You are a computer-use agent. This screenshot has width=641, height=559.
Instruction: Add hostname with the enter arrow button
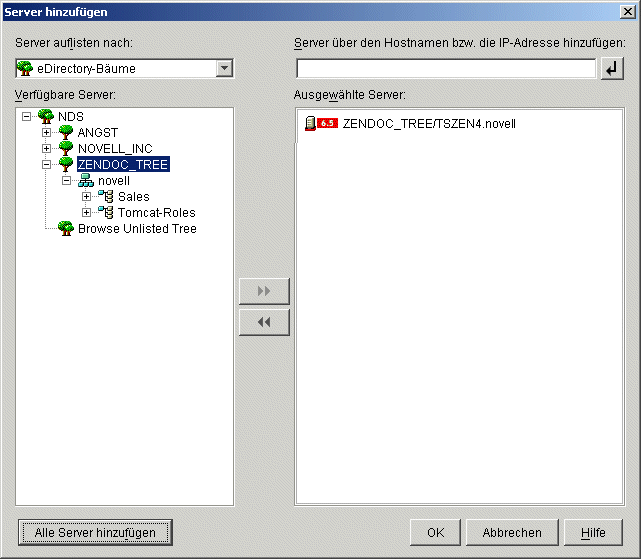pos(612,68)
